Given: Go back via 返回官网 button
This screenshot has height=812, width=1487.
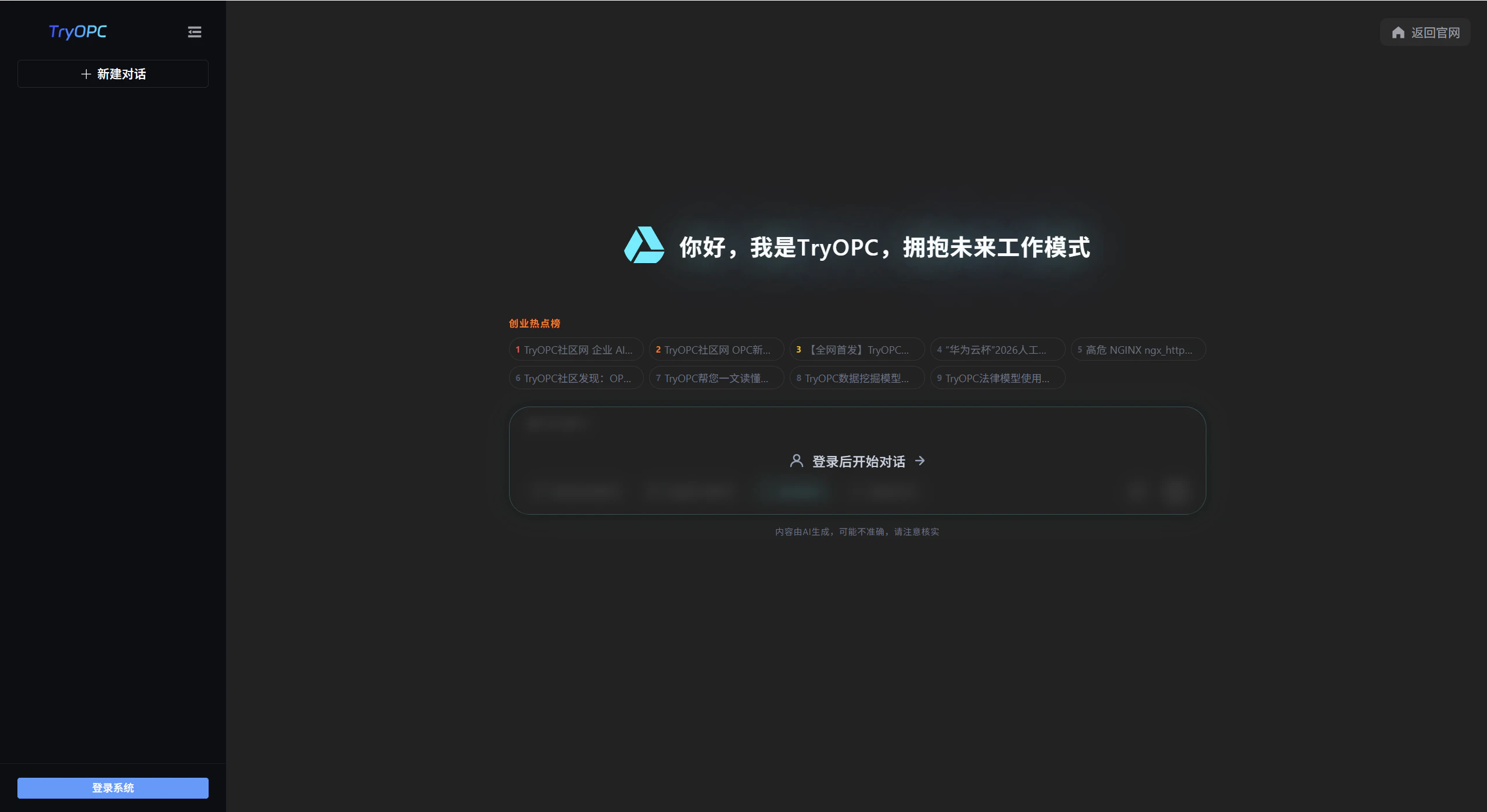Looking at the screenshot, I should tap(1425, 33).
